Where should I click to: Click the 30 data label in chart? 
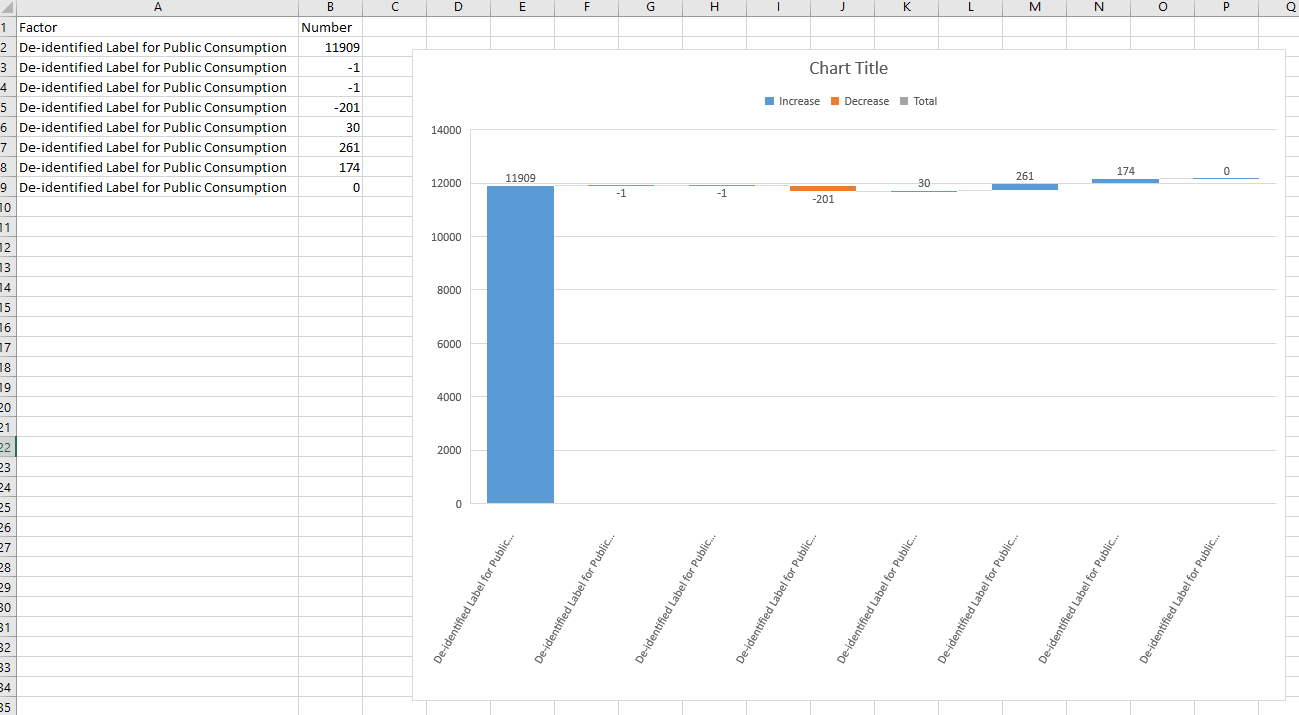pyautogui.click(x=924, y=183)
